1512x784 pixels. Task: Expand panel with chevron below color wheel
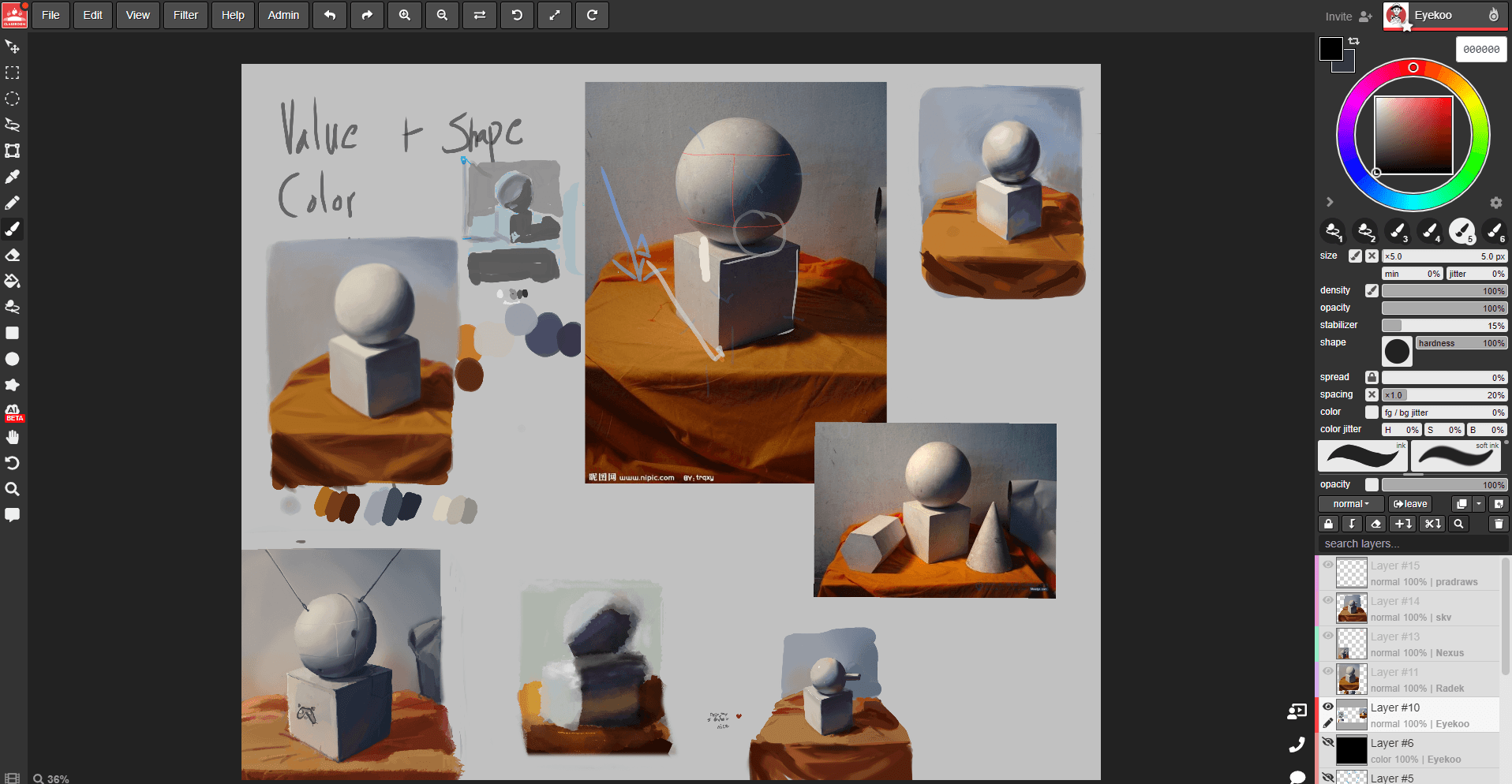(1330, 202)
